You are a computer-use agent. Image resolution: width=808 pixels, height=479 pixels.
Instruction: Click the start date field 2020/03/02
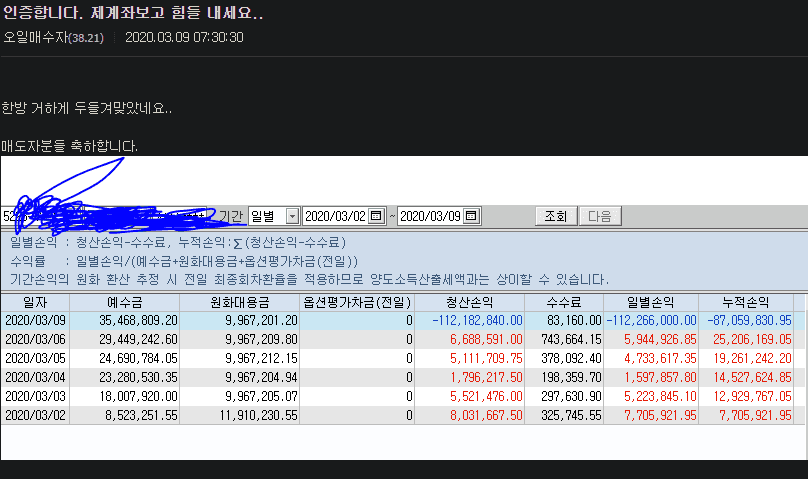335,216
